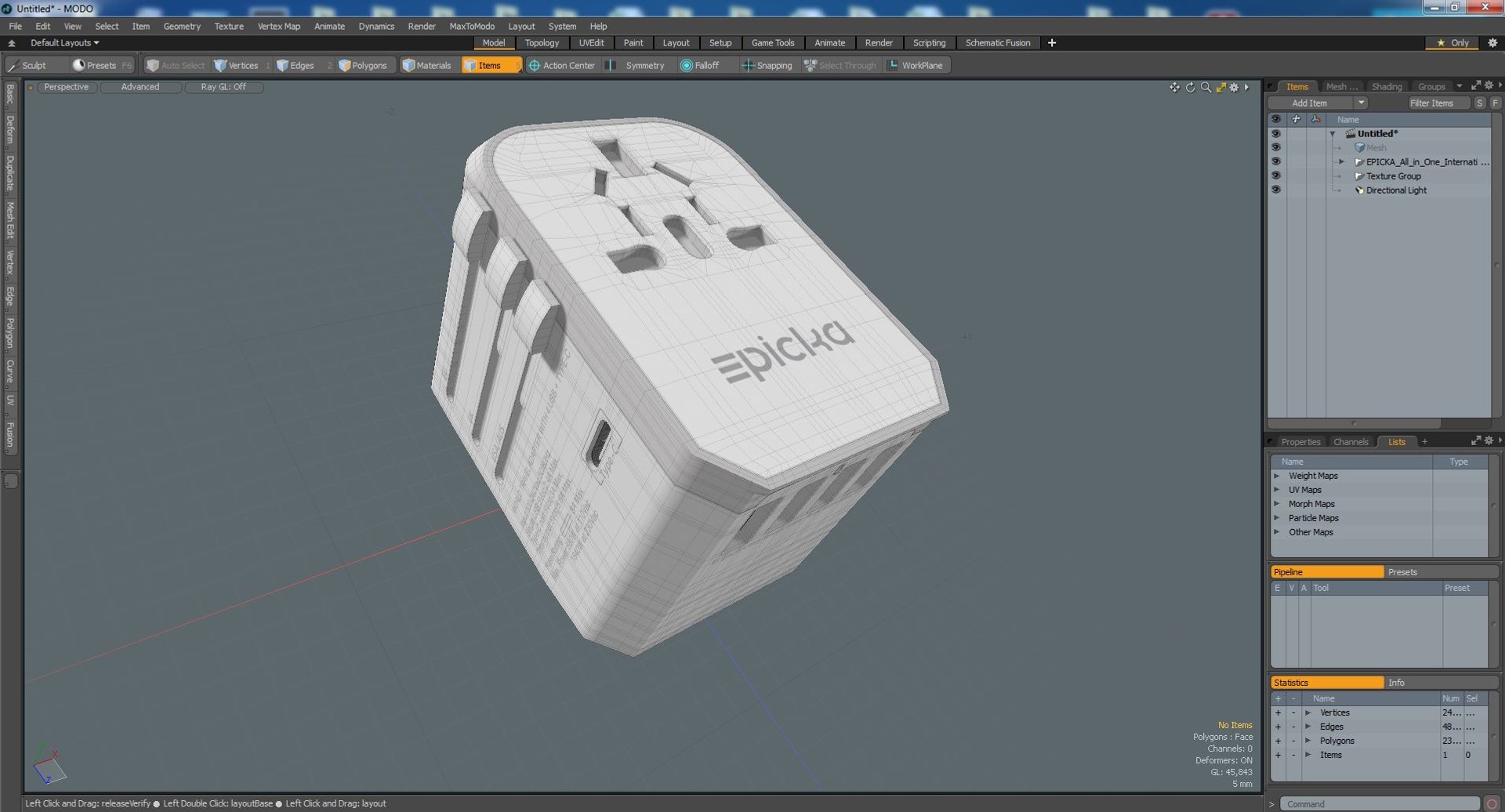Switch to the Presets section
The height and width of the screenshot is (812, 1505).
(1441, 572)
